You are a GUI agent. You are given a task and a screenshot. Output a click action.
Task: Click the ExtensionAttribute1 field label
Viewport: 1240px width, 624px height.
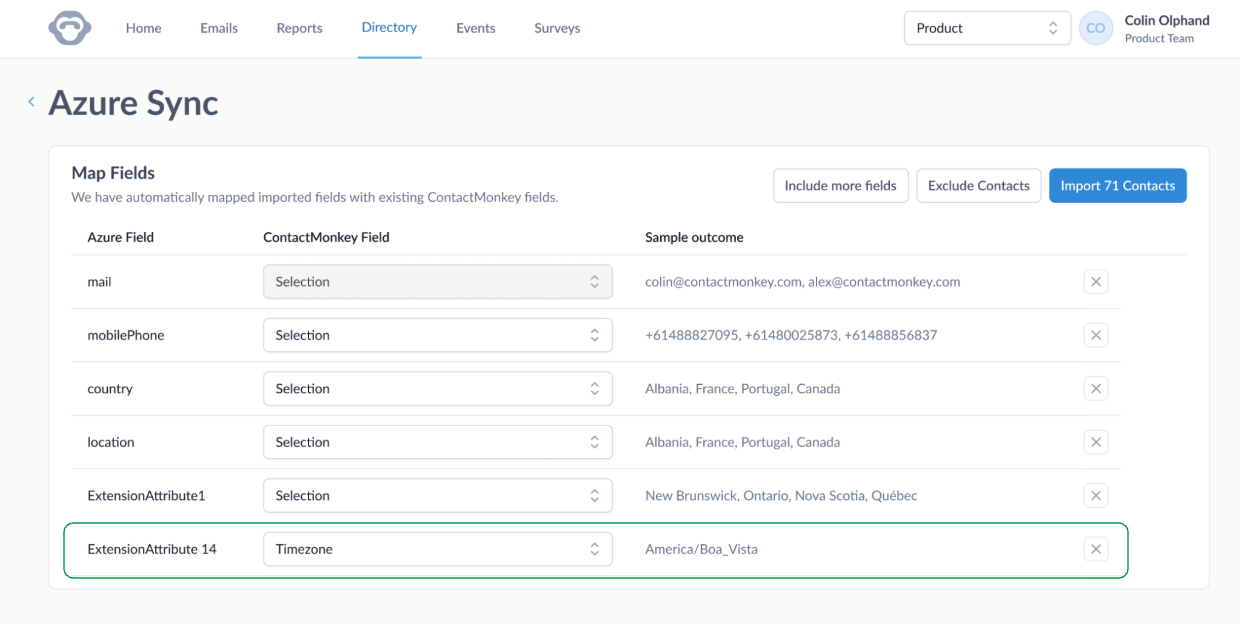tap(146, 495)
